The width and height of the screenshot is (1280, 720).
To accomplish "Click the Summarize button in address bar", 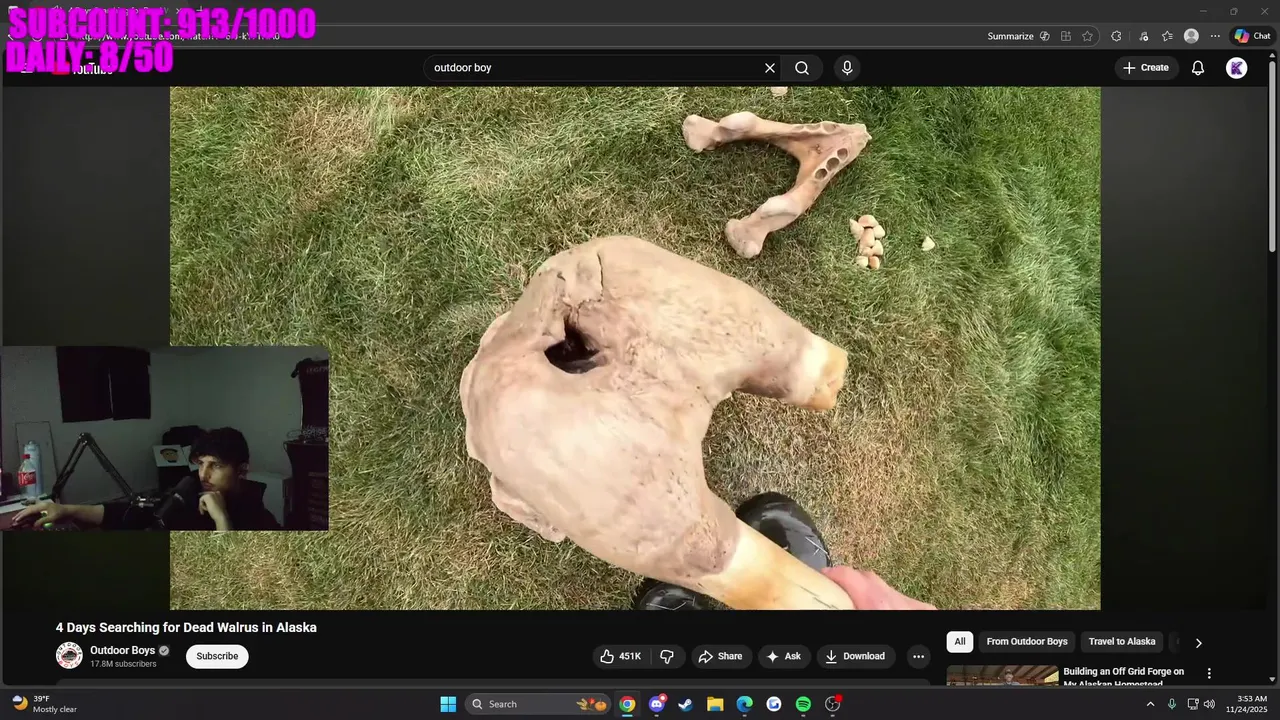I will coord(1010,36).
